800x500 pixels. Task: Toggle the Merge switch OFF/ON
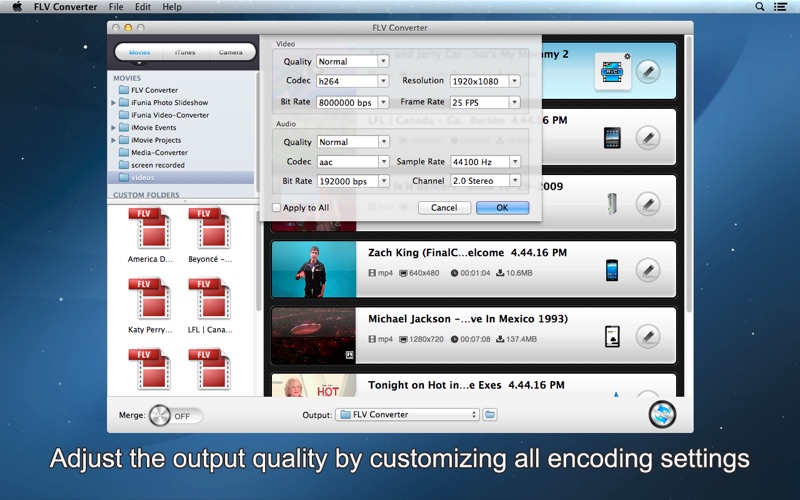(176, 416)
